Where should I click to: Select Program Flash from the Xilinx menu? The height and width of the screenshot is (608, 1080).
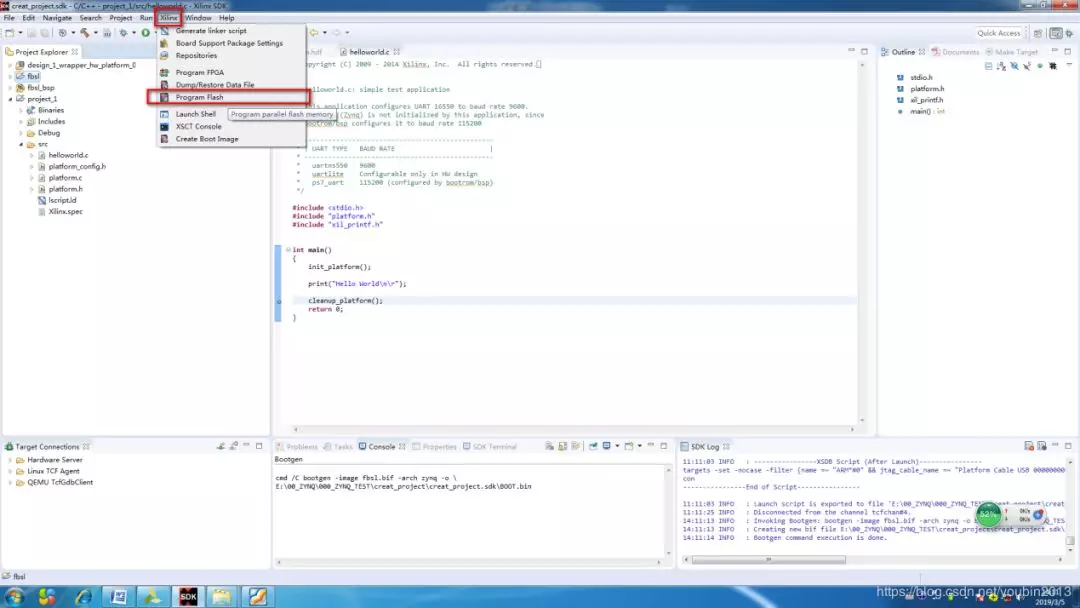coord(199,97)
